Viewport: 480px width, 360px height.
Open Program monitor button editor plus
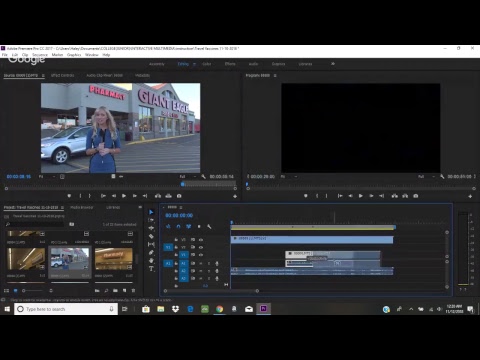[470, 196]
